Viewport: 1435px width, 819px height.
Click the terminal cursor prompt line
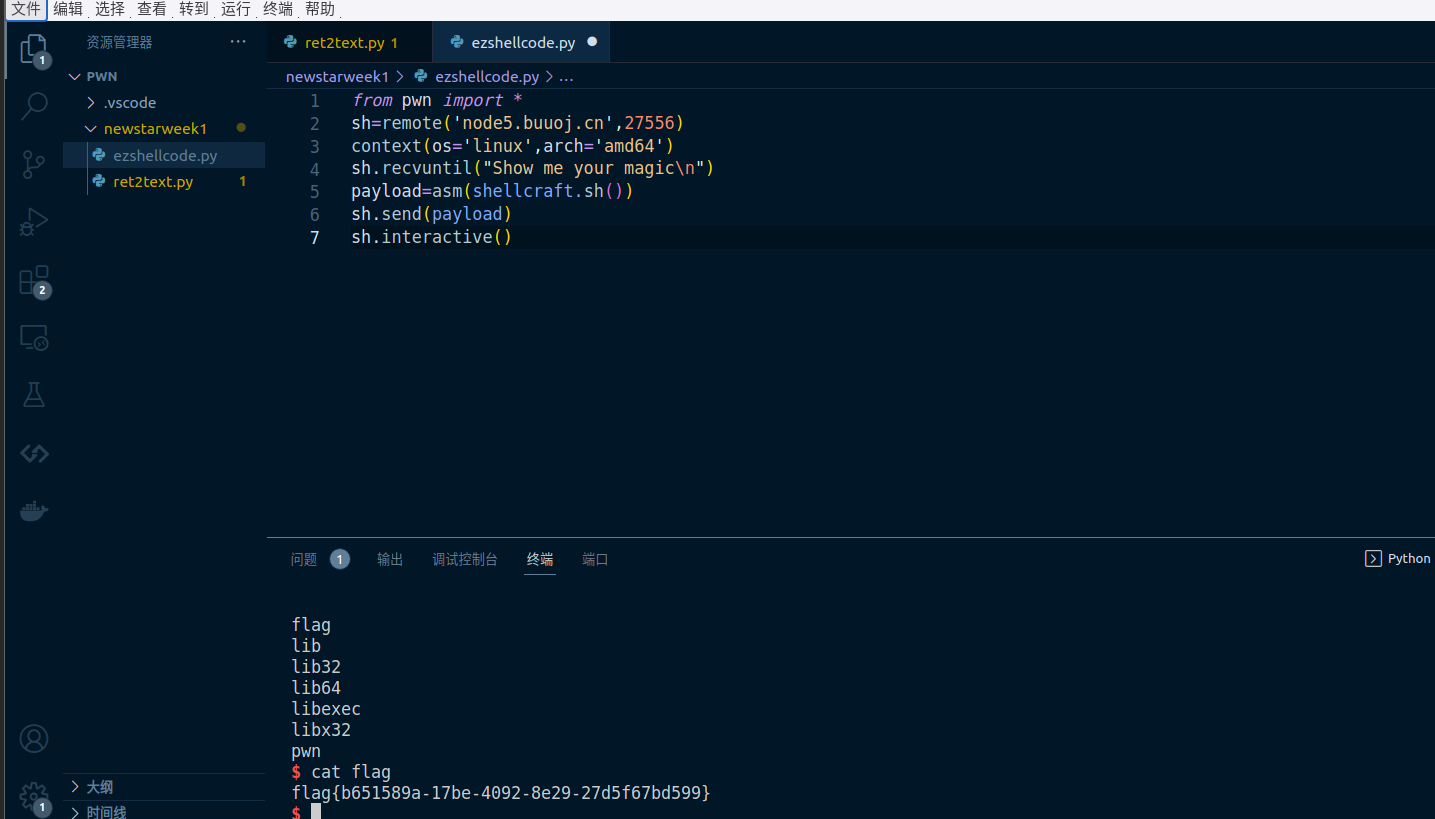tap(306, 812)
